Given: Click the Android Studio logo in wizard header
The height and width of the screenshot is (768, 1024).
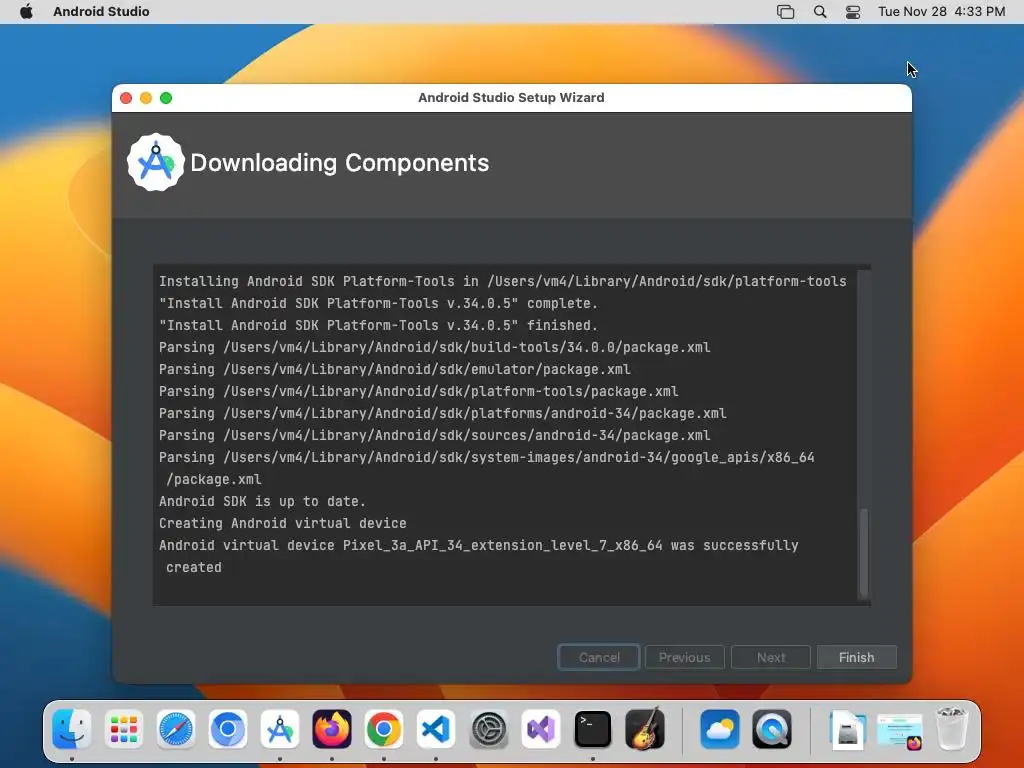Looking at the screenshot, I should 155,162.
